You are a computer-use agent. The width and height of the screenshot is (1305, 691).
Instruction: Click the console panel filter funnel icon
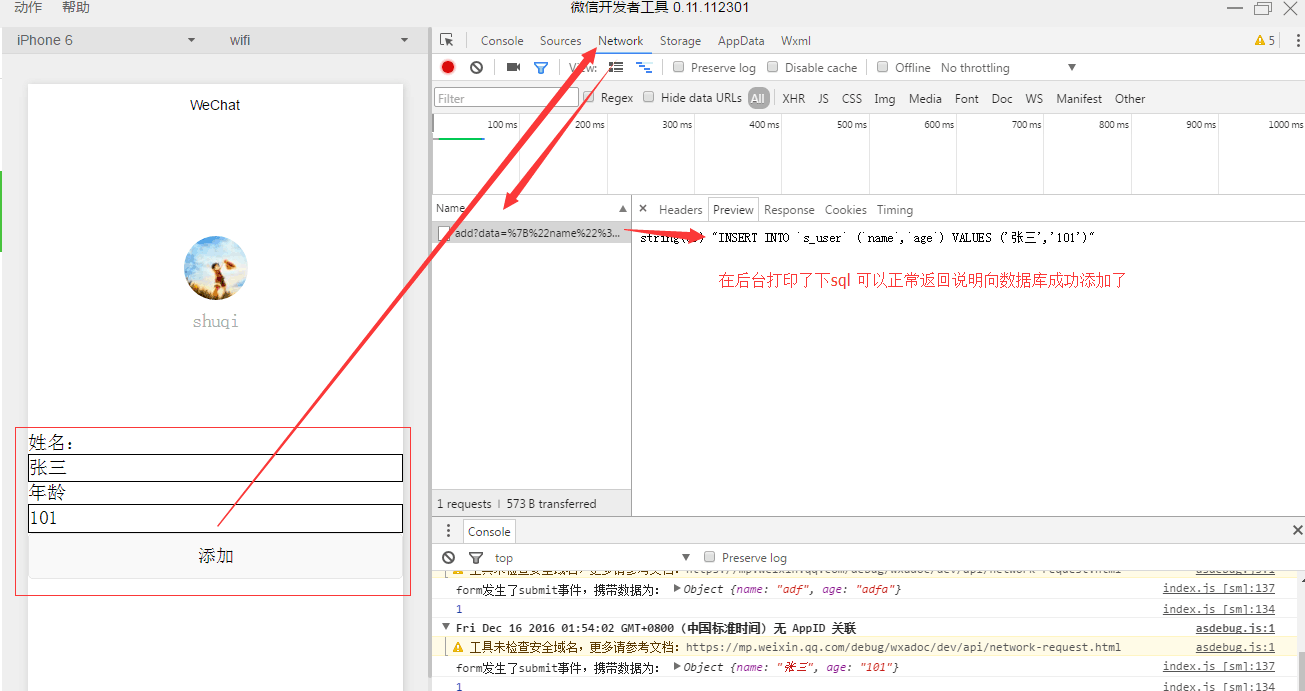tap(476, 558)
